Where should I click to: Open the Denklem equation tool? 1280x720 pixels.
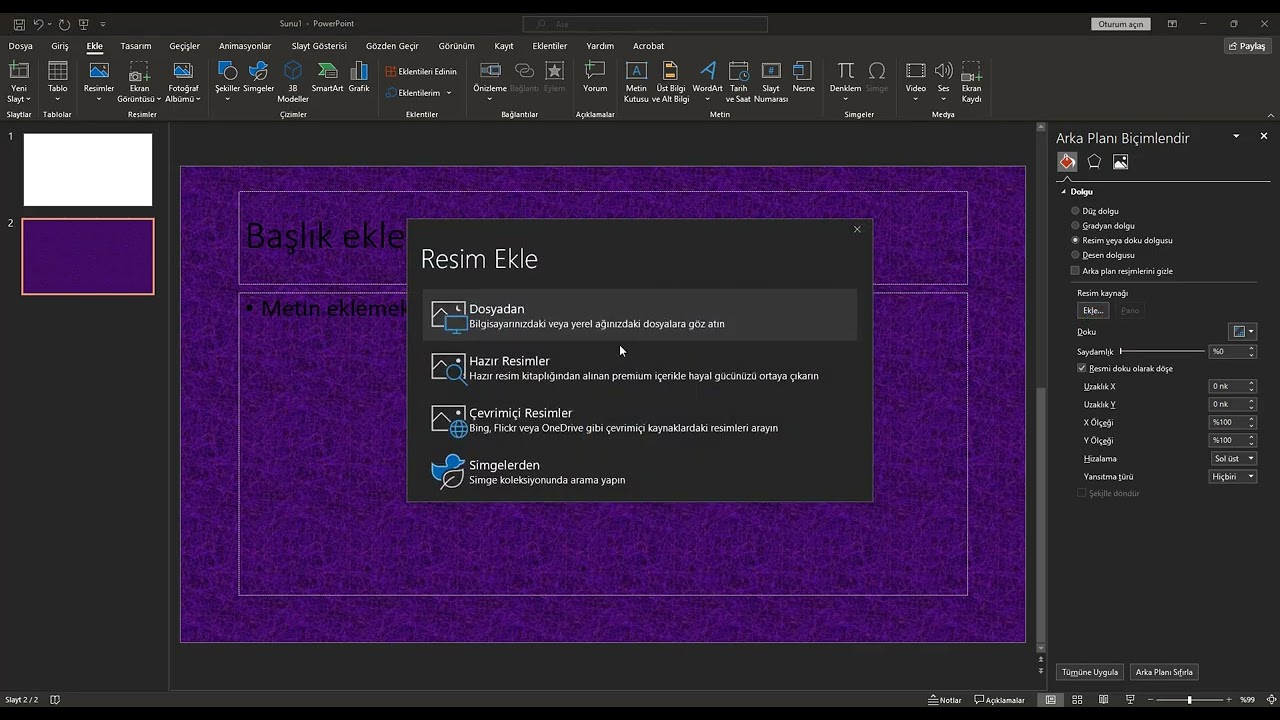click(846, 82)
